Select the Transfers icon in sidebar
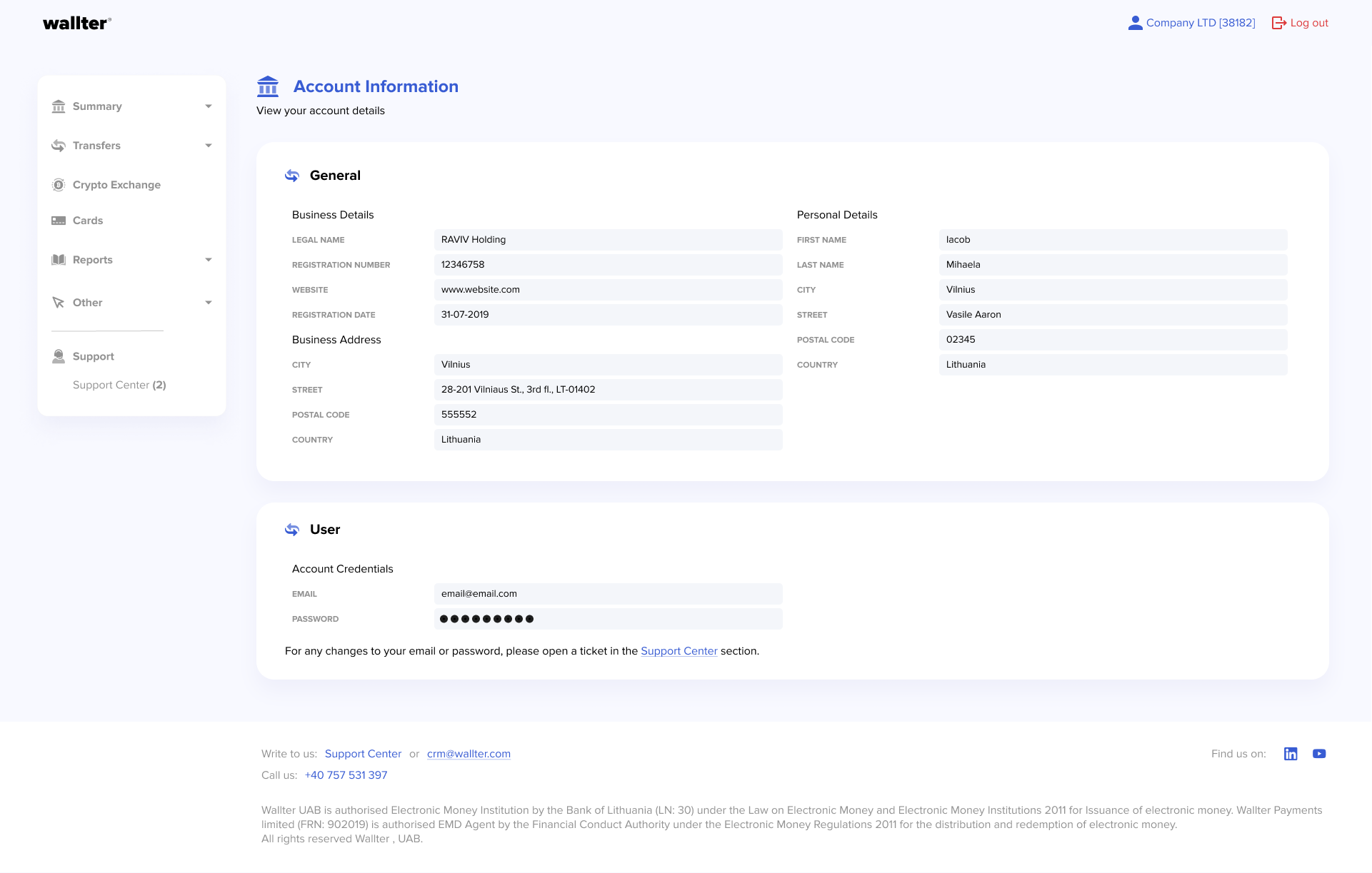The image size is (1372, 873). pos(59,145)
